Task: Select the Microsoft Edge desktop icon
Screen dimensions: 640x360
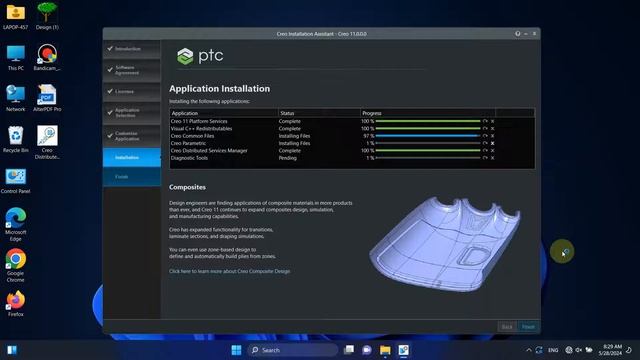Action: pyautogui.click(x=16, y=224)
